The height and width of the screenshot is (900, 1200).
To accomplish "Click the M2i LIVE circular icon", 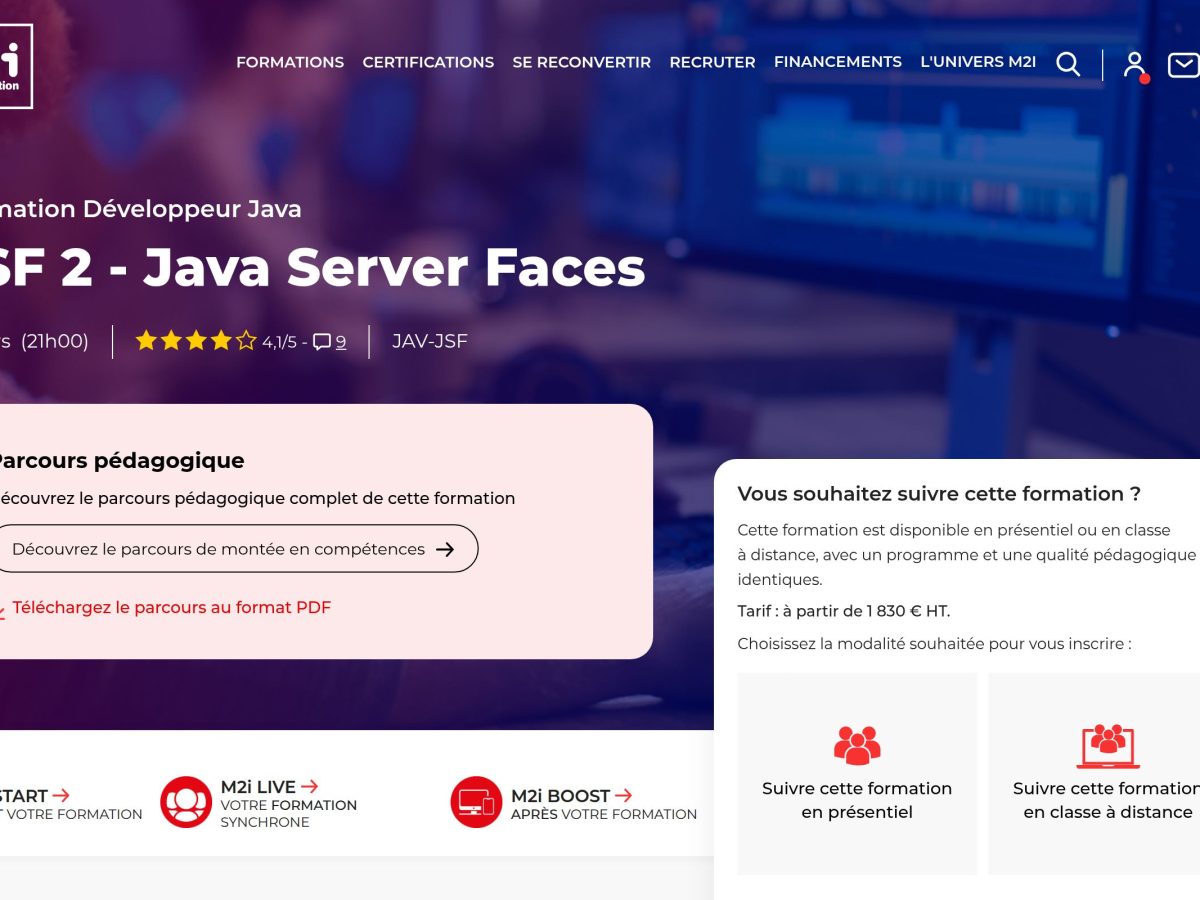I will [x=186, y=802].
